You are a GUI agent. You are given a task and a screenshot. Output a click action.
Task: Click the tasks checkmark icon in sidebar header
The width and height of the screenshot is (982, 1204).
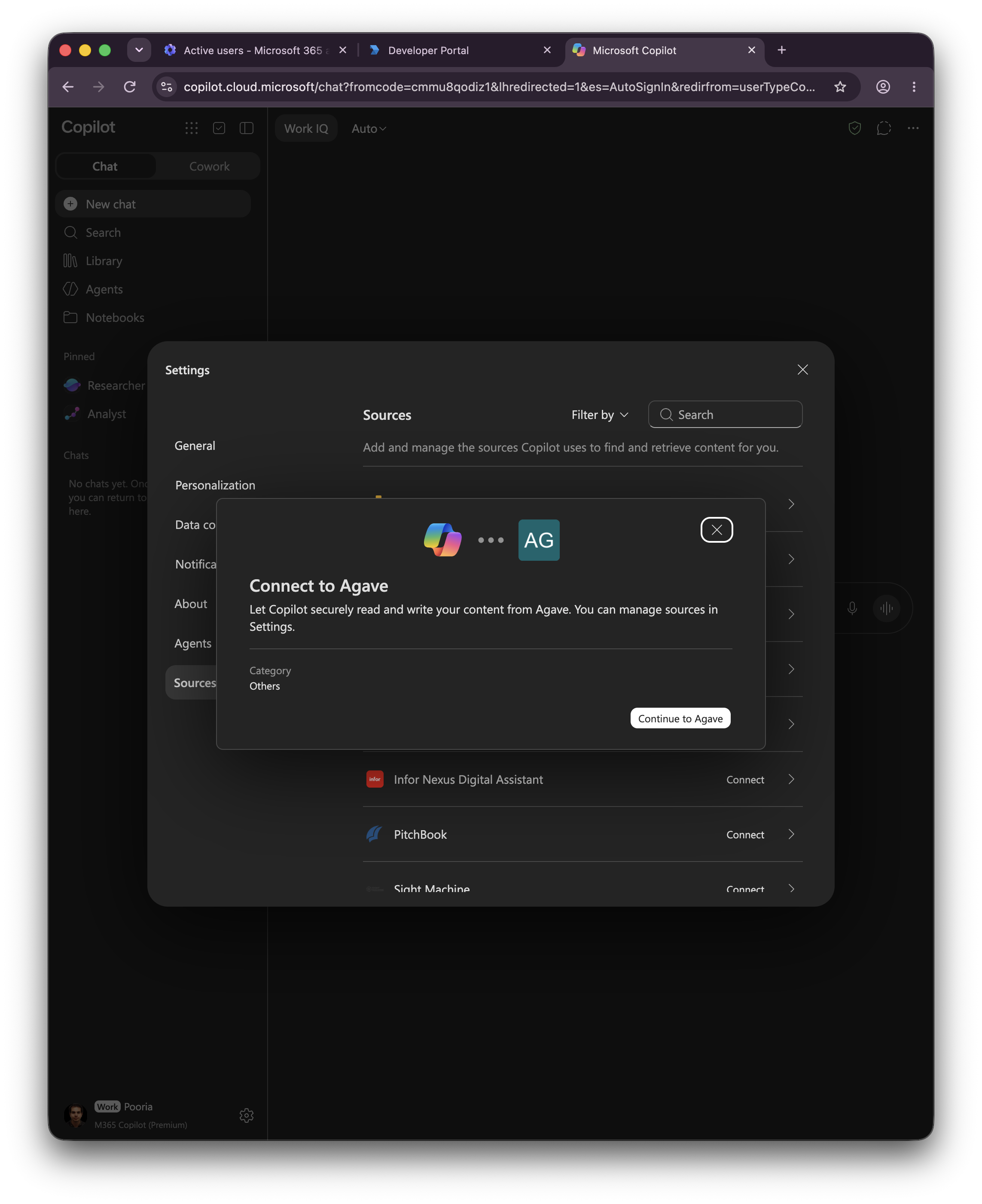[219, 128]
